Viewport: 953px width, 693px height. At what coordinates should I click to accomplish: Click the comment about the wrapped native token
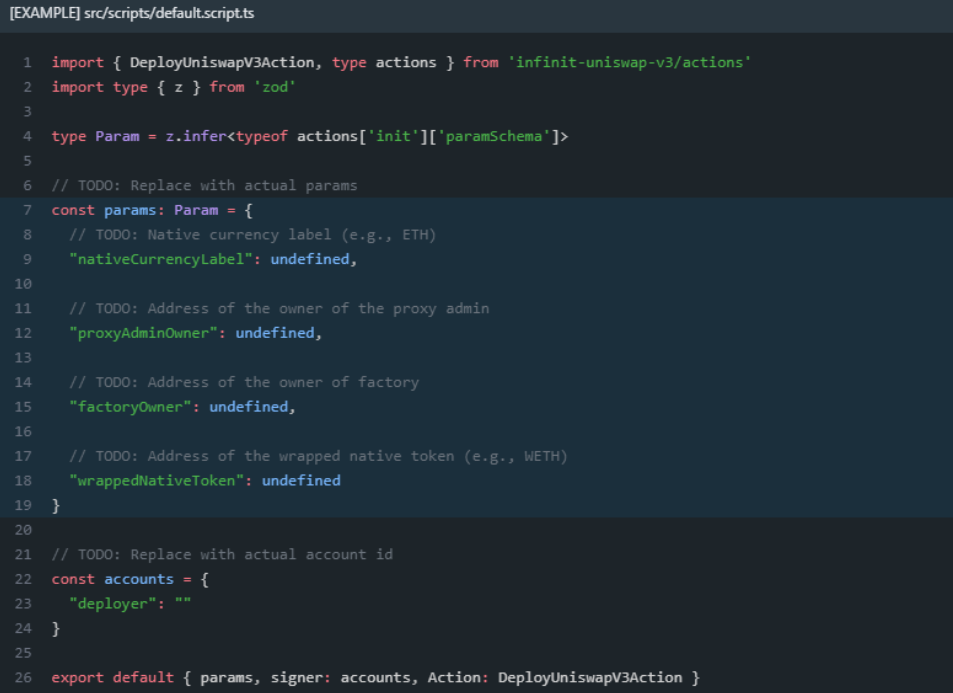click(318, 456)
